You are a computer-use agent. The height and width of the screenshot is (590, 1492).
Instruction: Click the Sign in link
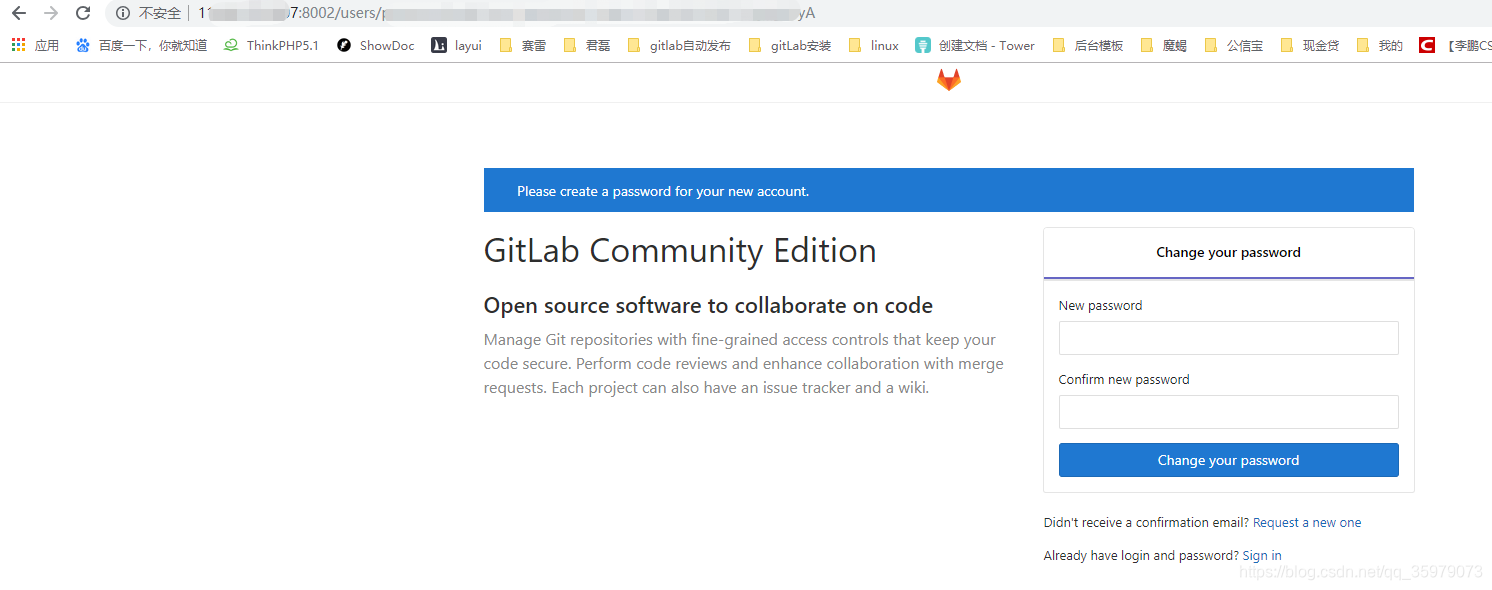[1262, 556]
